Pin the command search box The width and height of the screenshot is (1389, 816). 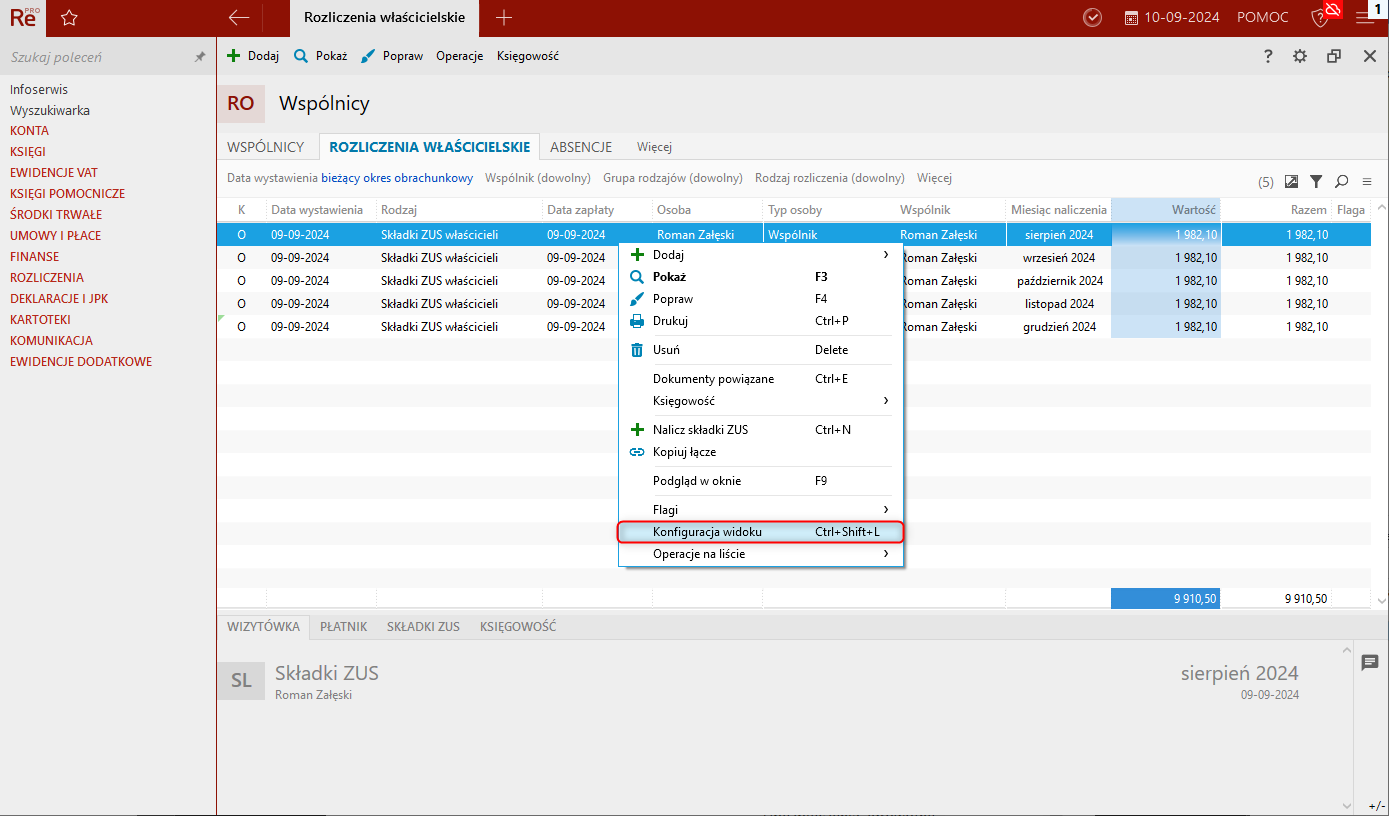pos(199,58)
